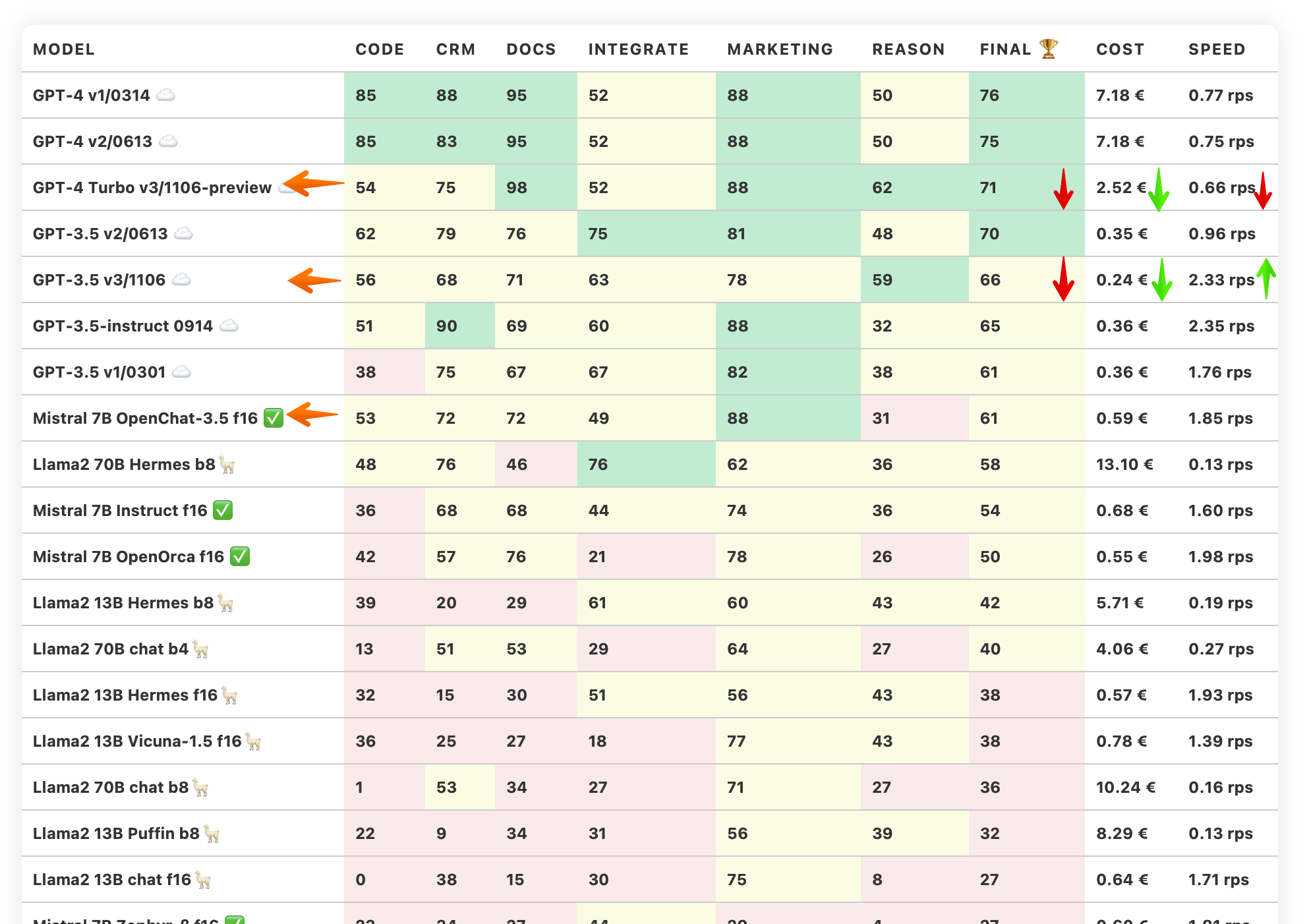Select the DOCS column header
The width and height of the screenshot is (1309, 924).
531,49
